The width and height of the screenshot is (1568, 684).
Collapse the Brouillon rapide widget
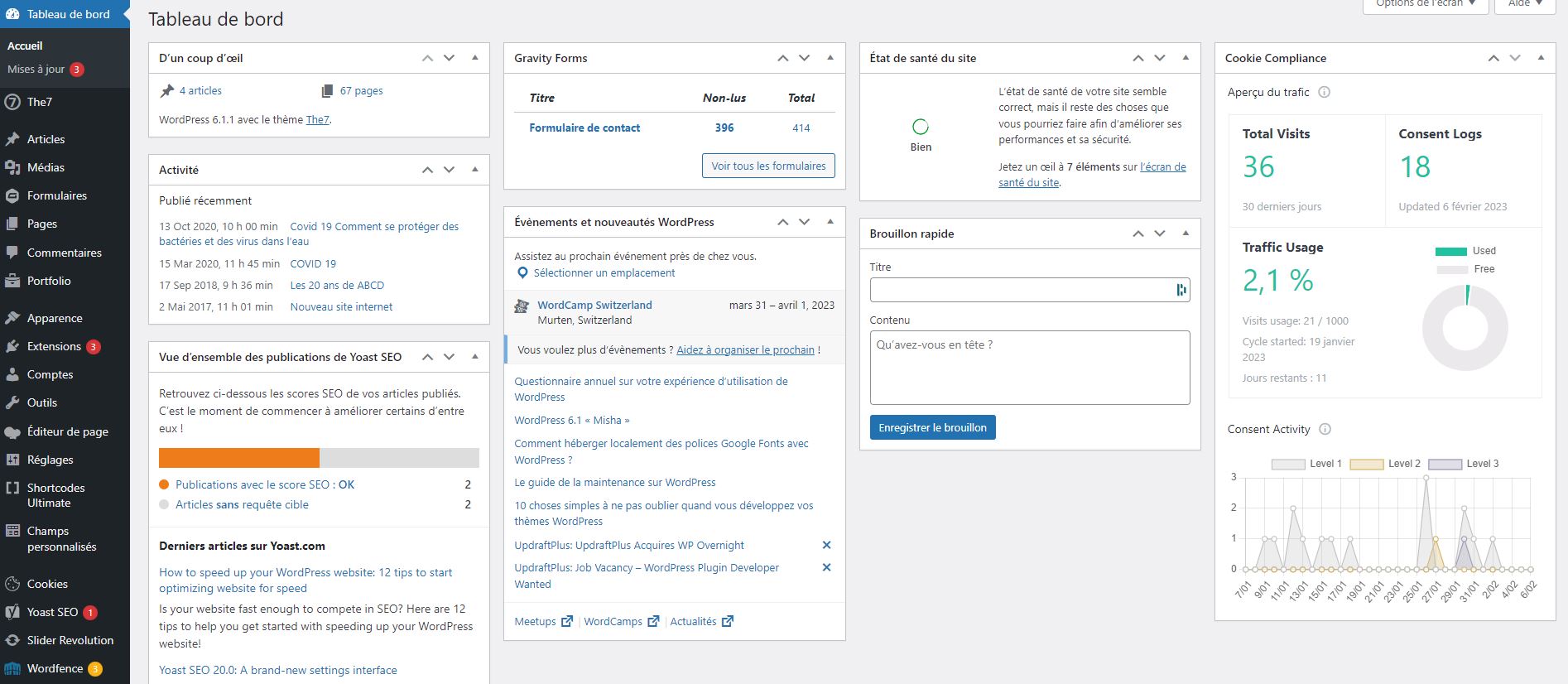click(1186, 234)
